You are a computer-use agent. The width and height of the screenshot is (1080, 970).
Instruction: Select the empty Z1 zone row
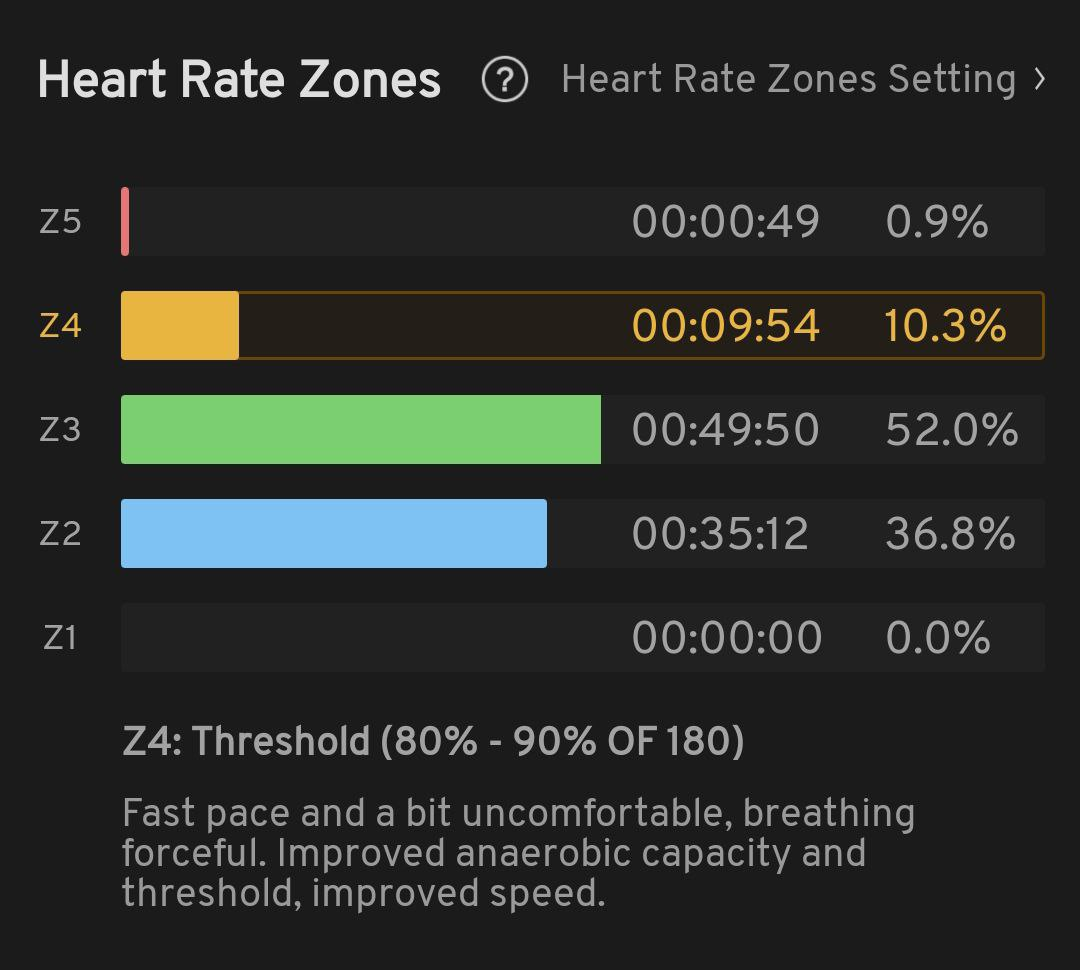point(582,637)
